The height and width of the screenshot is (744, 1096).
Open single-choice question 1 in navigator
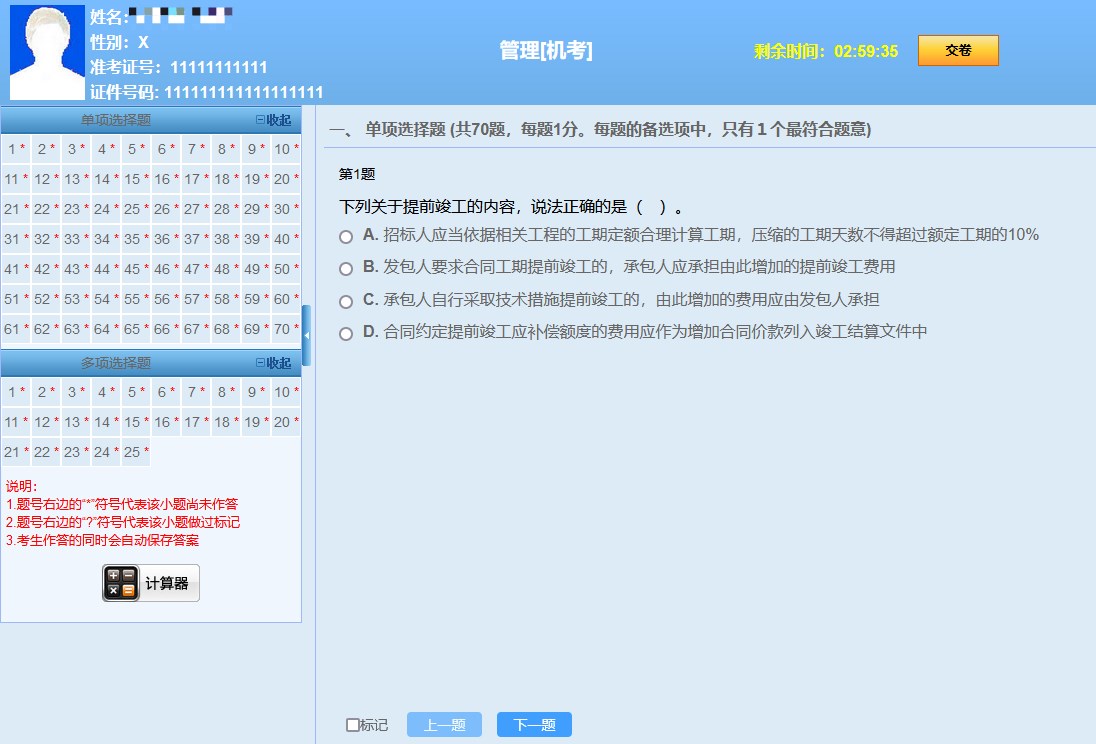point(15,149)
